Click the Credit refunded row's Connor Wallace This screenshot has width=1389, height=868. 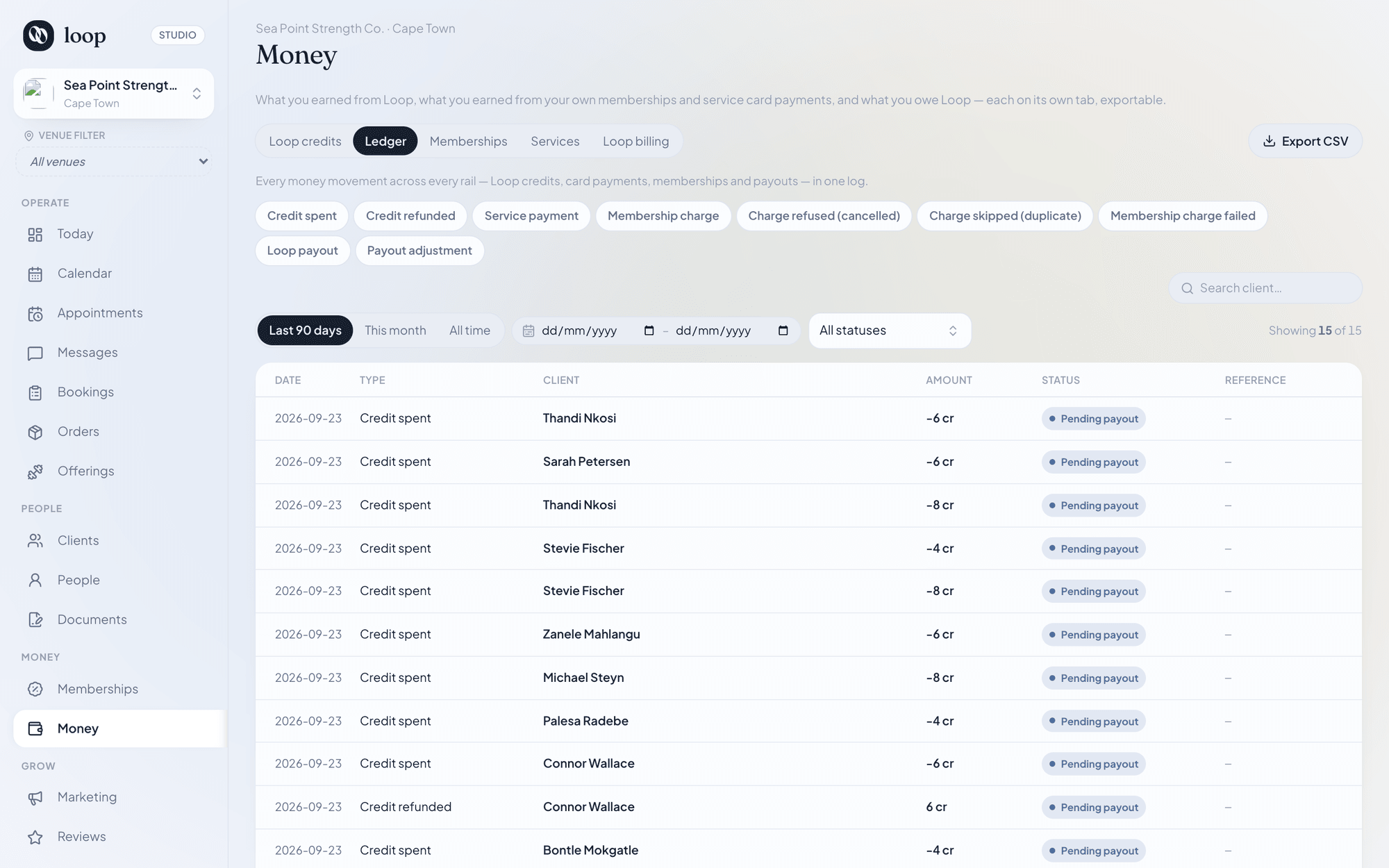pyautogui.click(x=589, y=807)
